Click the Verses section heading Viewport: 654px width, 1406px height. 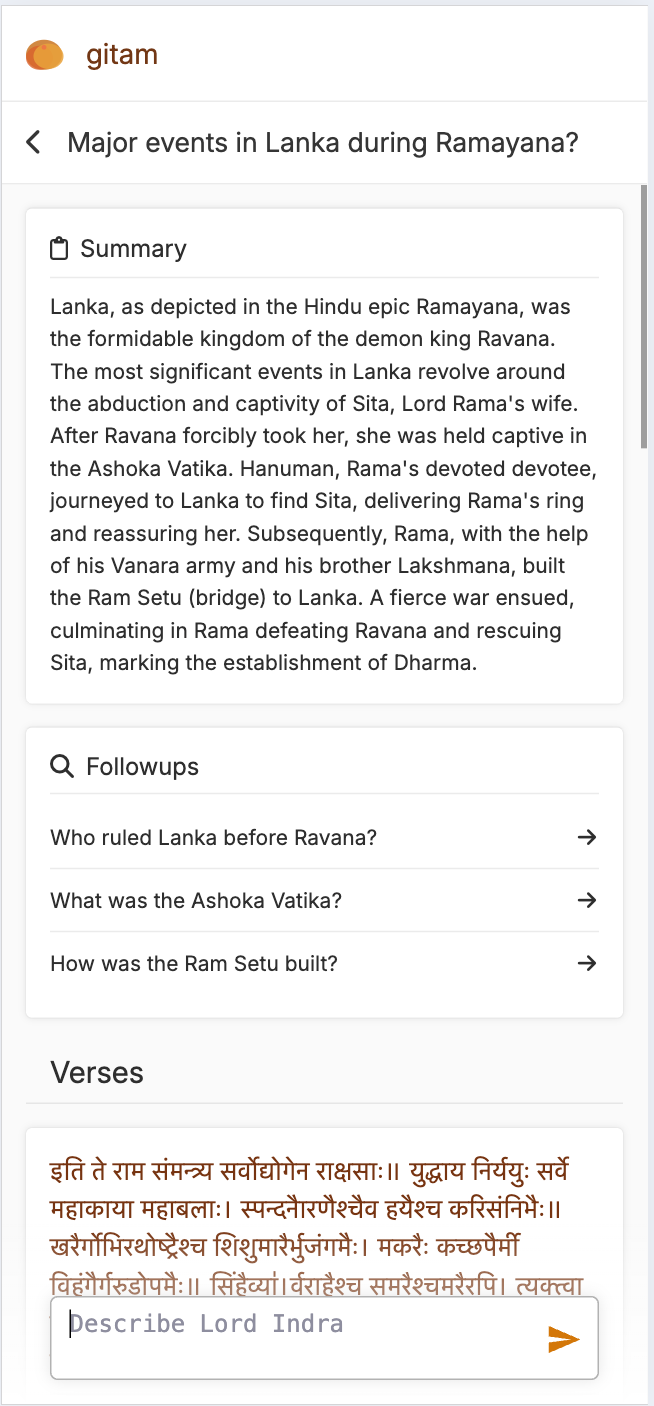pos(97,1073)
